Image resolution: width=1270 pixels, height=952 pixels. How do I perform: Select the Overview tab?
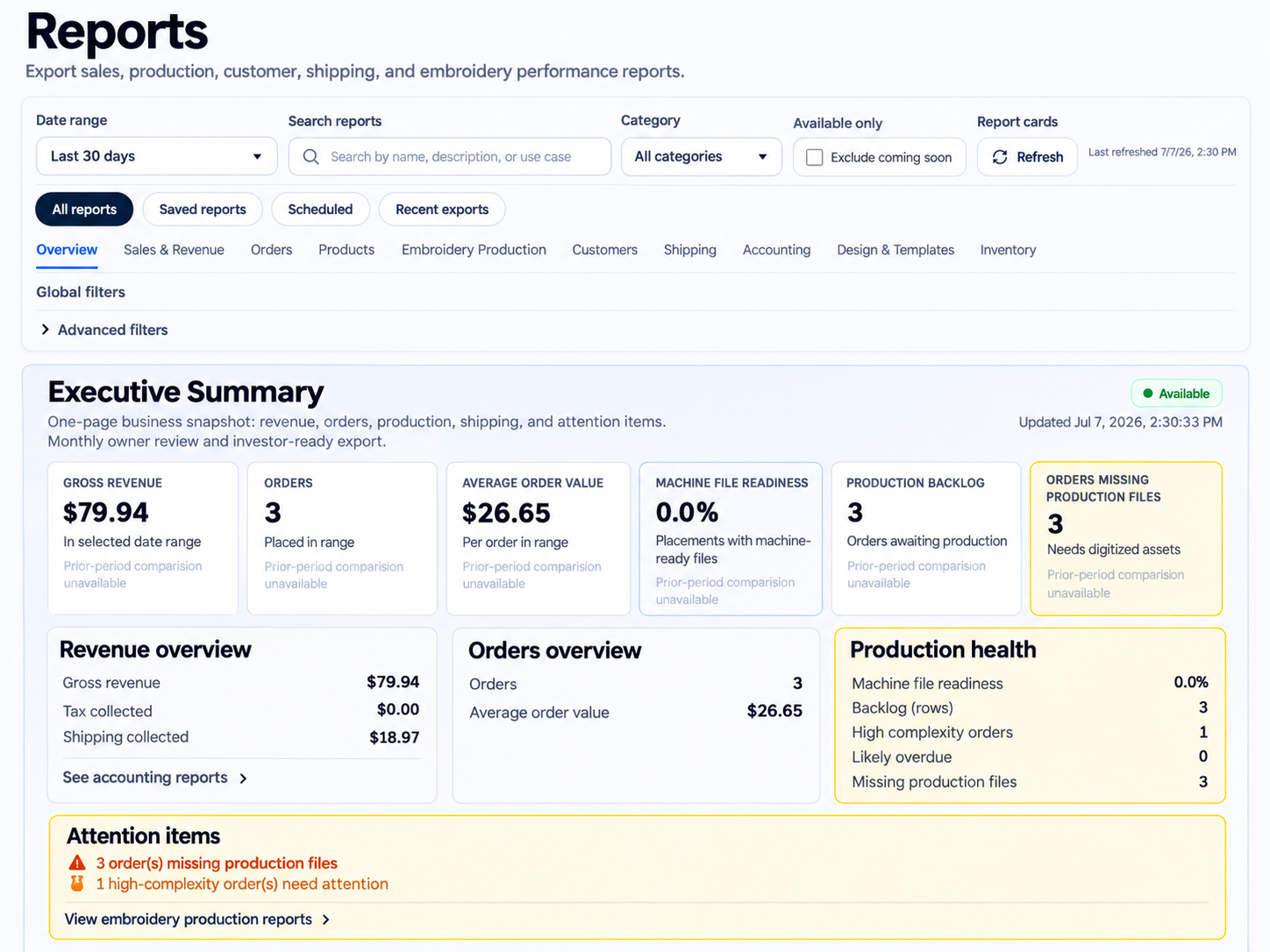pyautogui.click(x=67, y=250)
